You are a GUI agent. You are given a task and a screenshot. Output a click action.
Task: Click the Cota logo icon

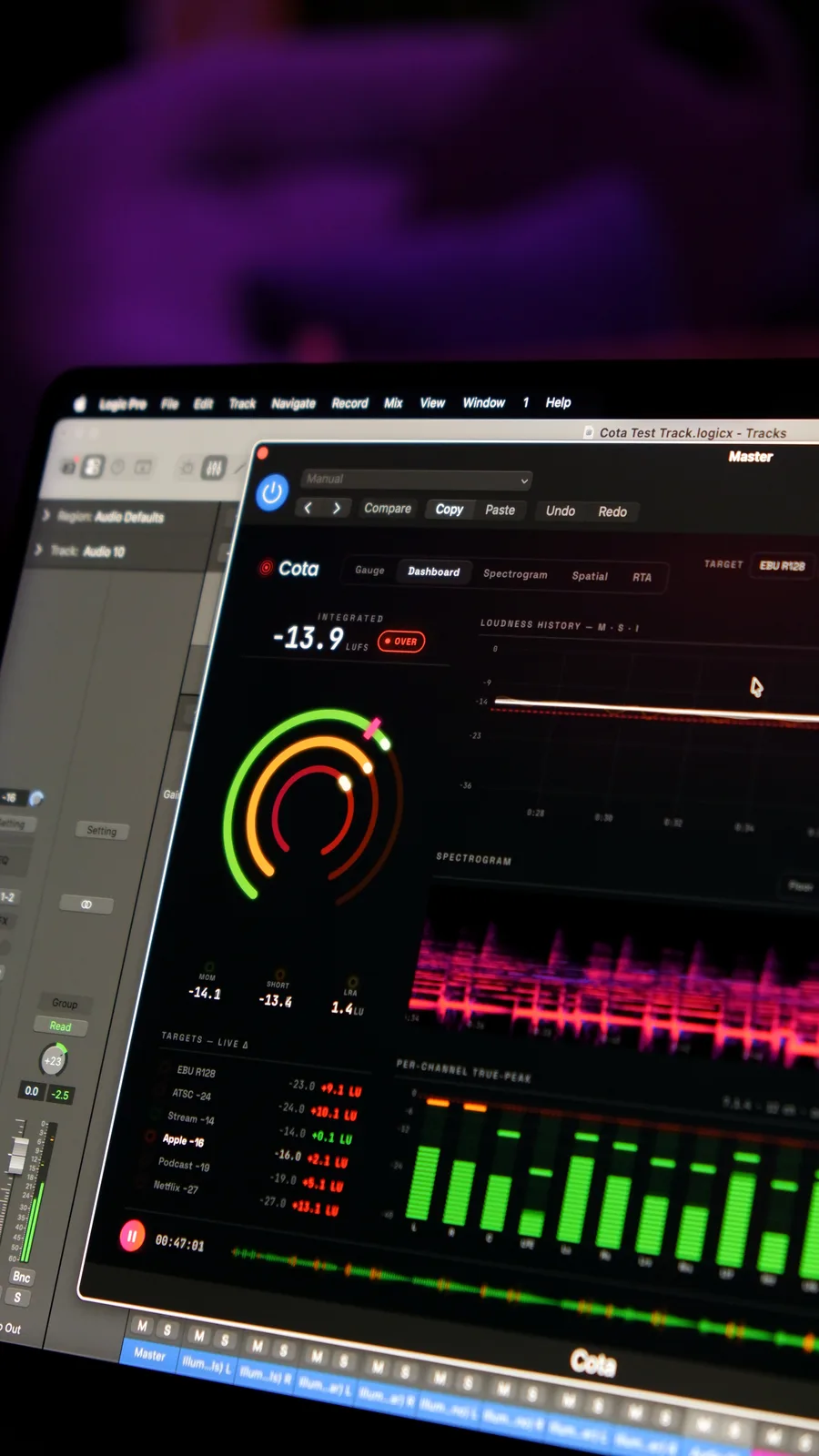267,568
